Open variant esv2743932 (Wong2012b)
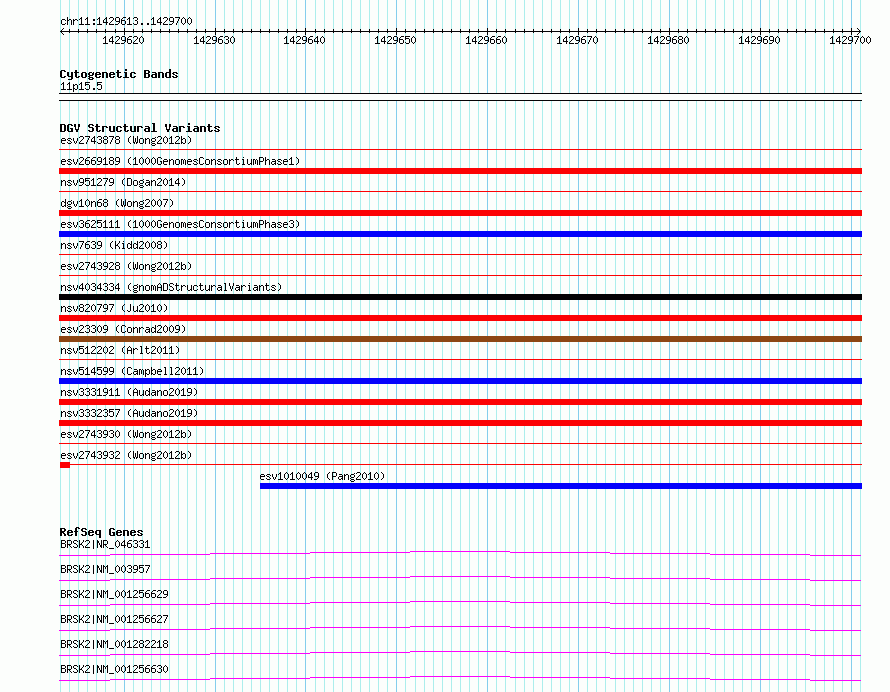 pyautogui.click(x=126, y=455)
